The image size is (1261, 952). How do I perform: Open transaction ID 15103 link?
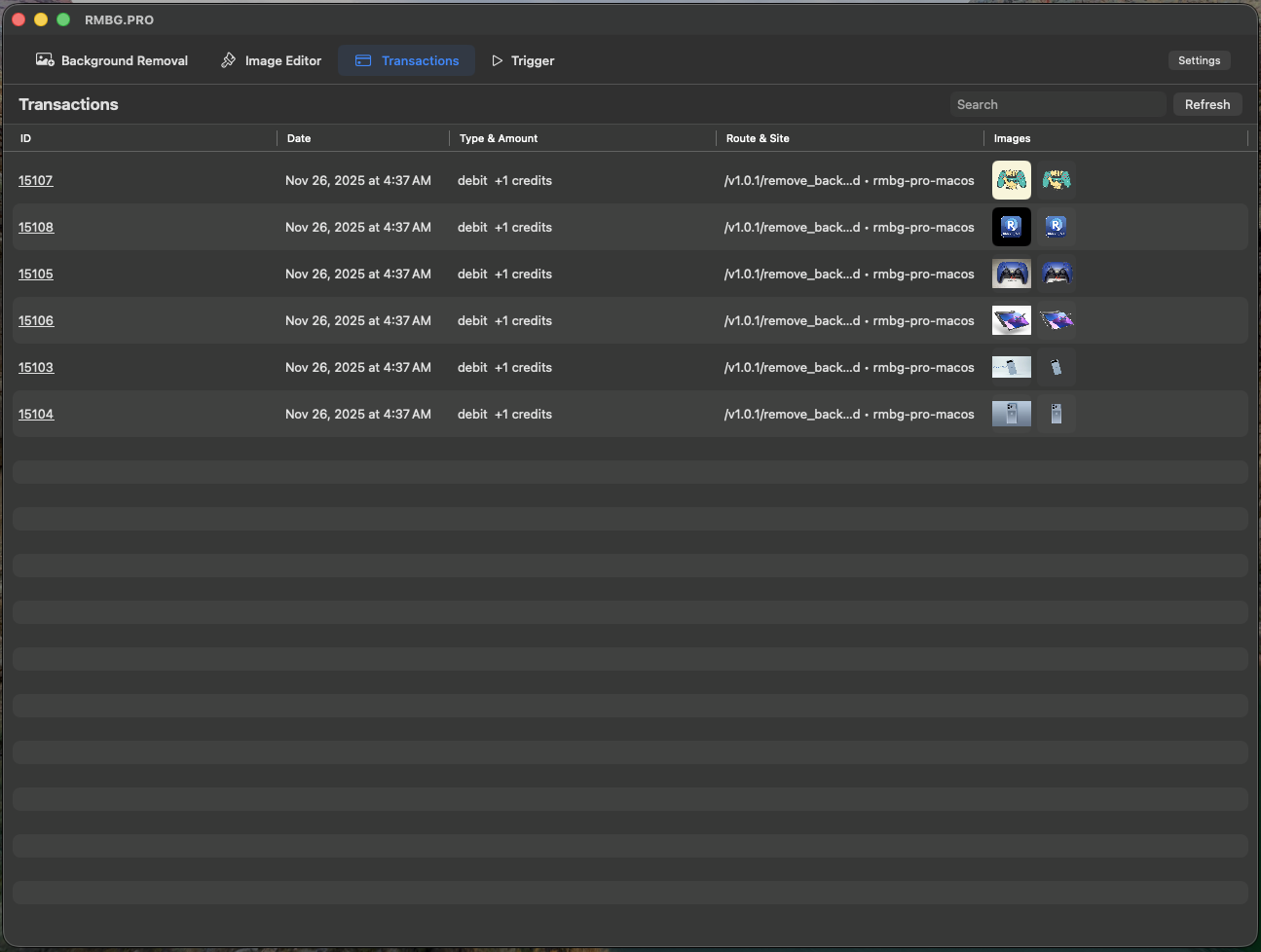coord(36,367)
